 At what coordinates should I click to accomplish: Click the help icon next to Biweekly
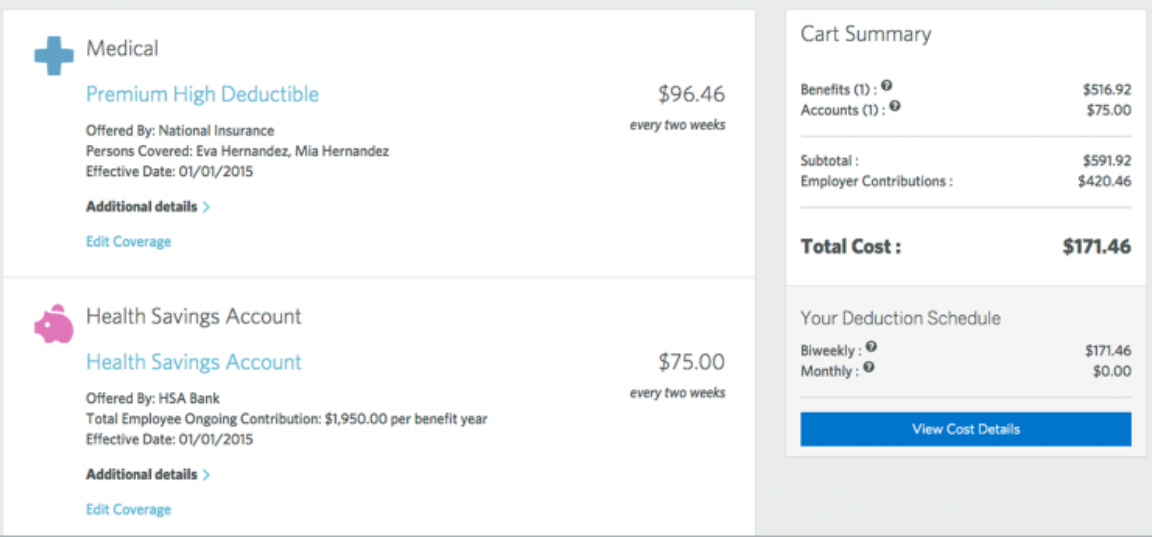coord(871,347)
